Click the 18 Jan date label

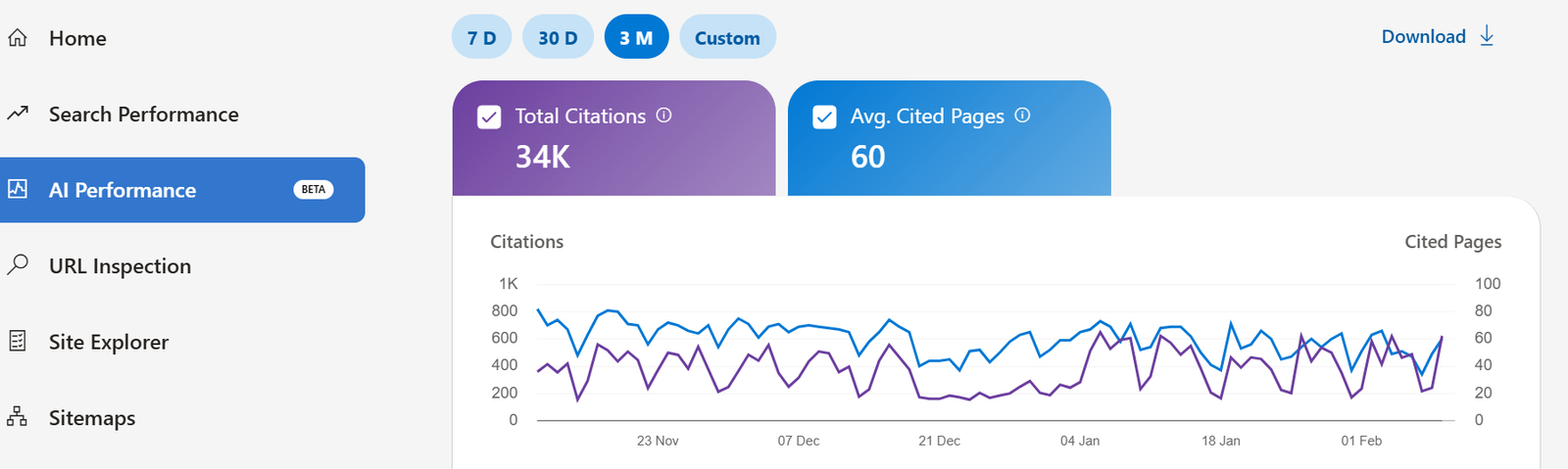pyautogui.click(x=1221, y=441)
